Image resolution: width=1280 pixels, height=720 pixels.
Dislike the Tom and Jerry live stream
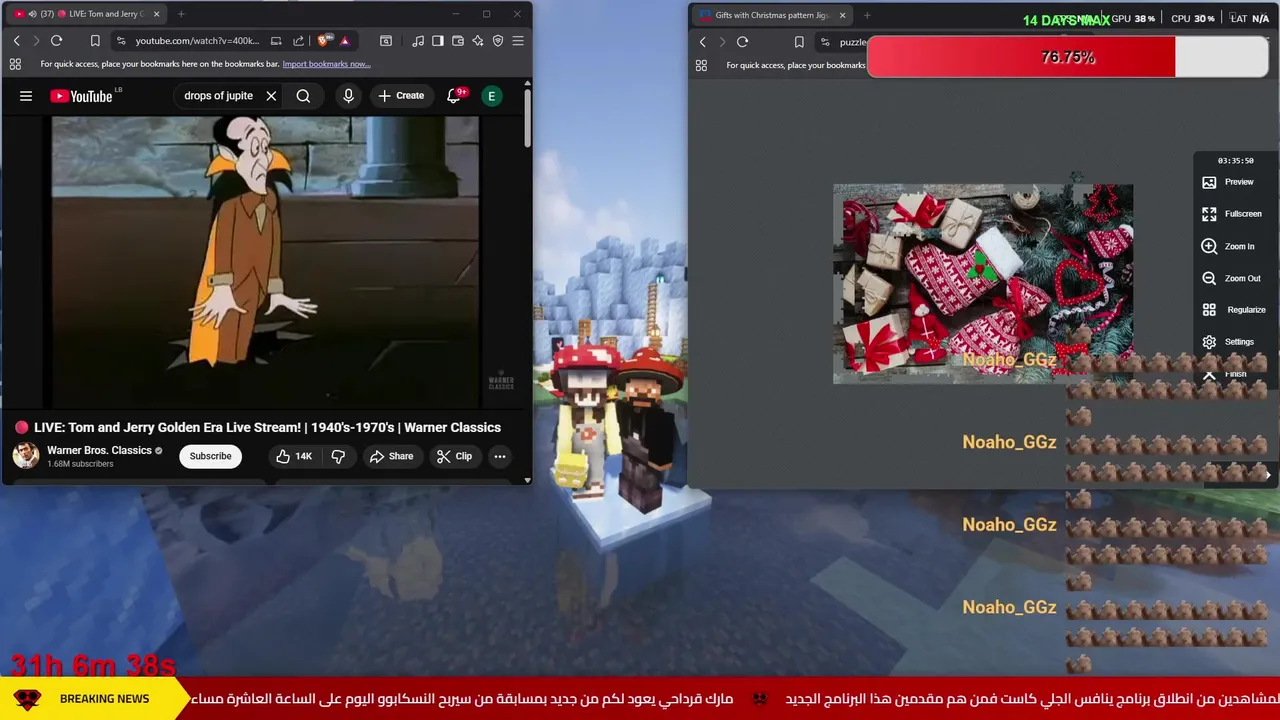[338, 456]
